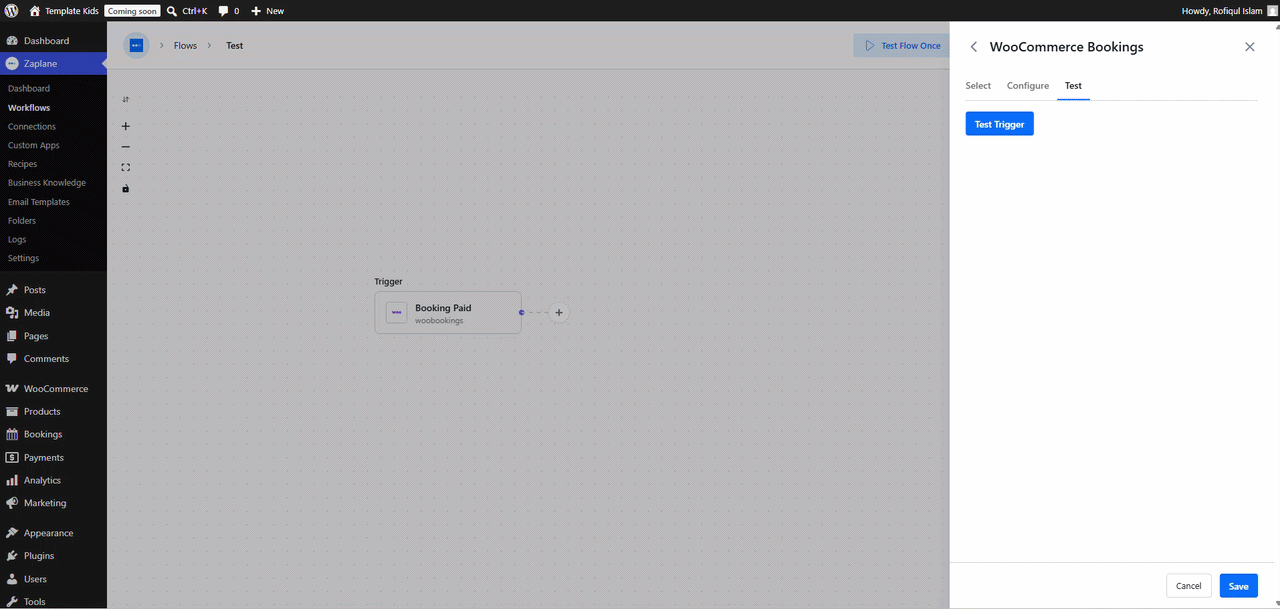
Task: Open the Logs submenu
Action: pos(17,239)
